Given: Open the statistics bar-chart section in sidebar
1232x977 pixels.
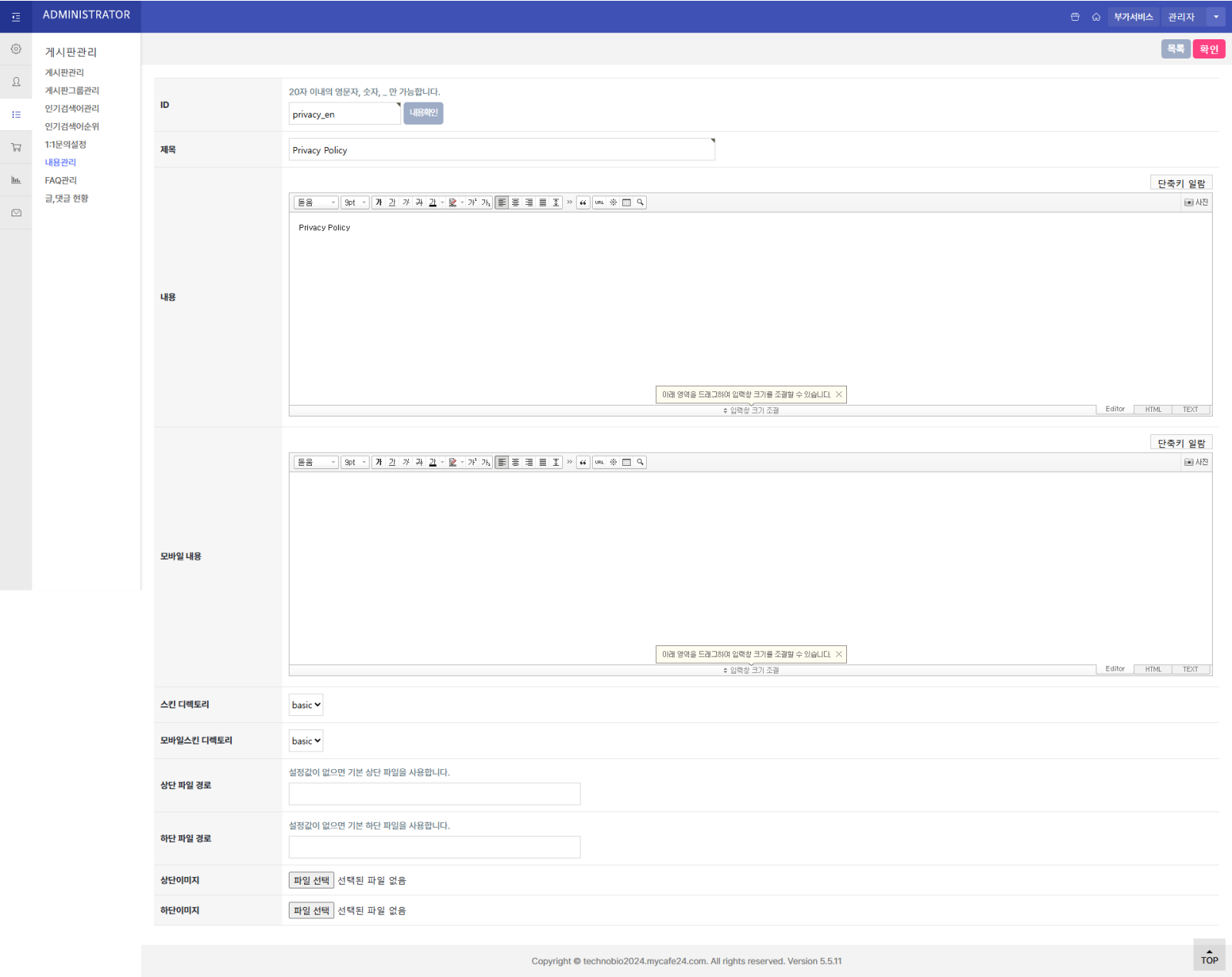Looking at the screenshot, I should 16,180.
